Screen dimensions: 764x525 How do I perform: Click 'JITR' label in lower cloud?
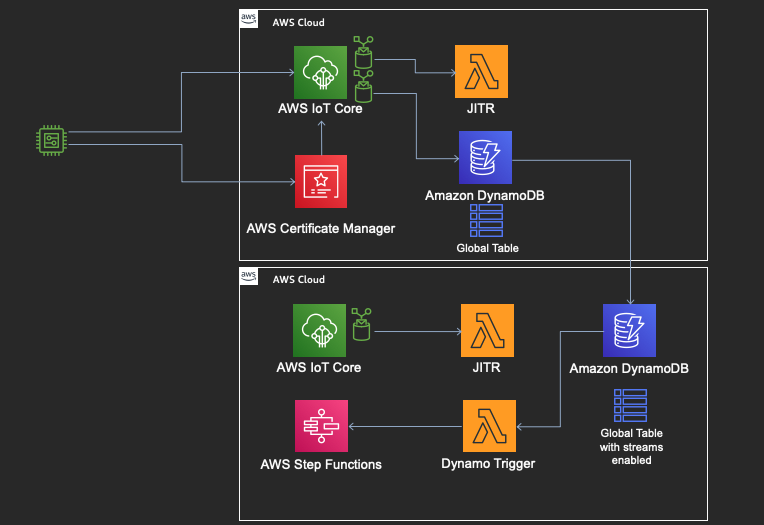click(486, 367)
